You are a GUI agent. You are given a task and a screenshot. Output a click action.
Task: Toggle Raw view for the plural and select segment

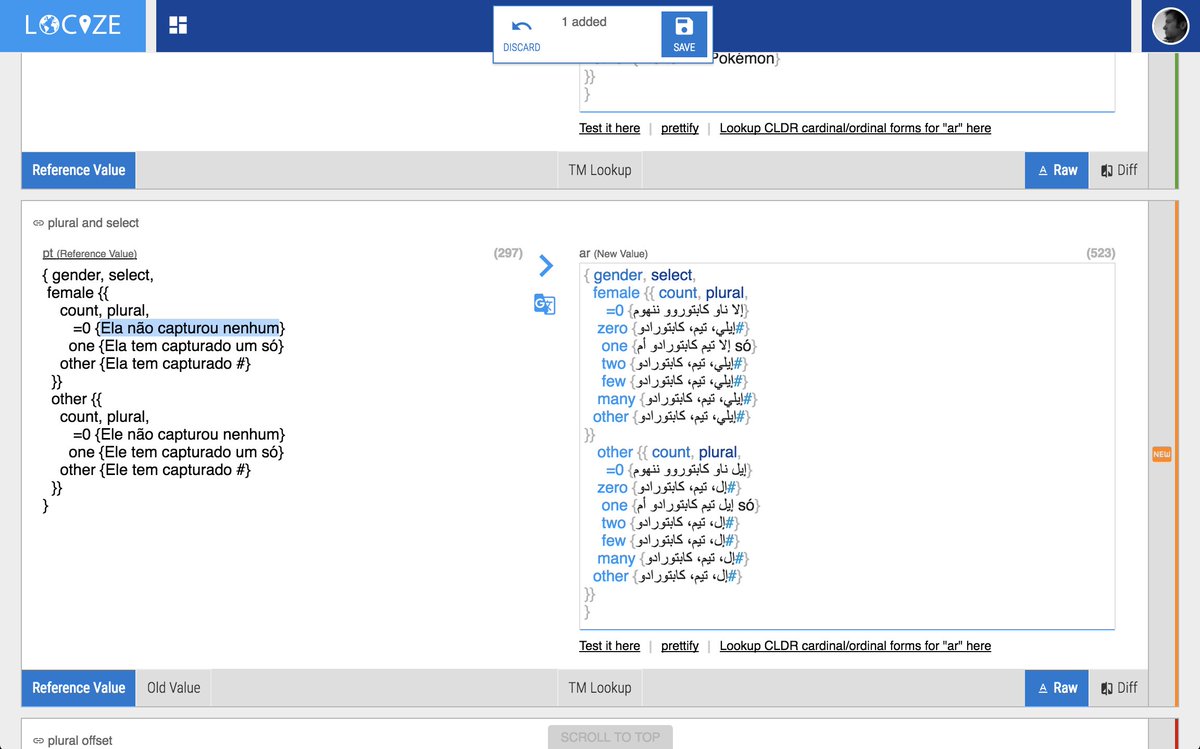tap(1056, 687)
